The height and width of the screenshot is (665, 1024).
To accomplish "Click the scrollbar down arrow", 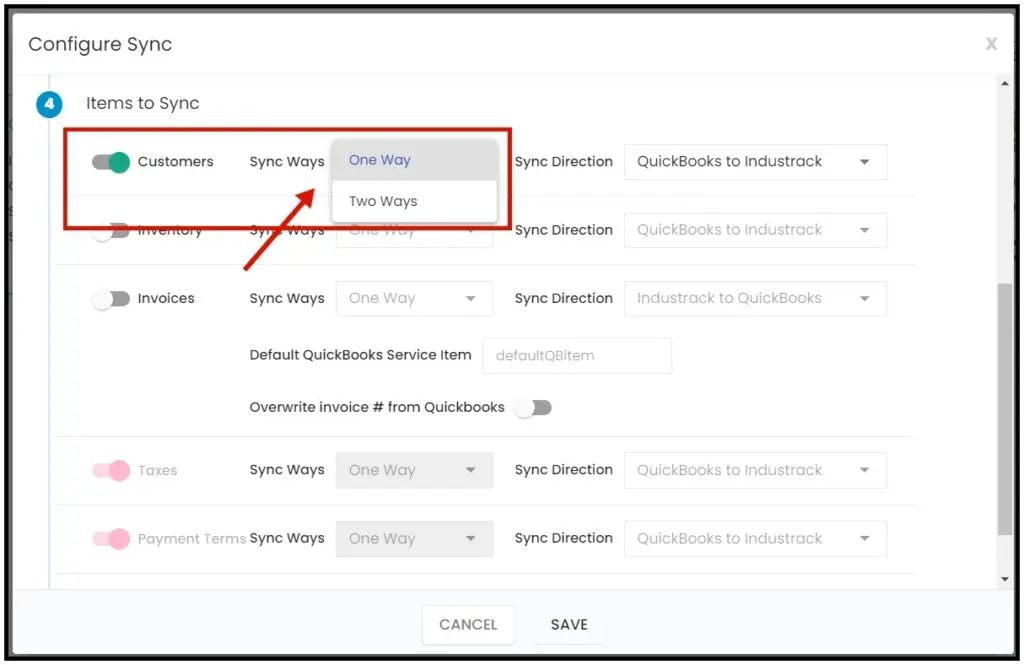I will (1004, 579).
